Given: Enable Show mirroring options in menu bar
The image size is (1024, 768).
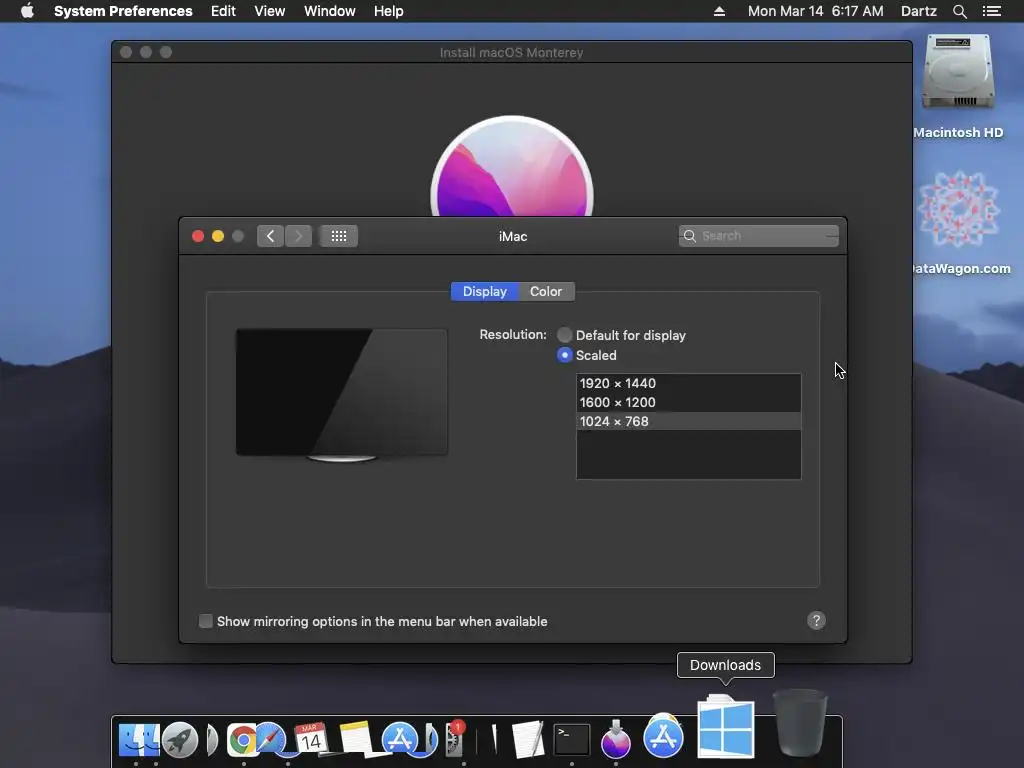Looking at the screenshot, I should point(206,621).
